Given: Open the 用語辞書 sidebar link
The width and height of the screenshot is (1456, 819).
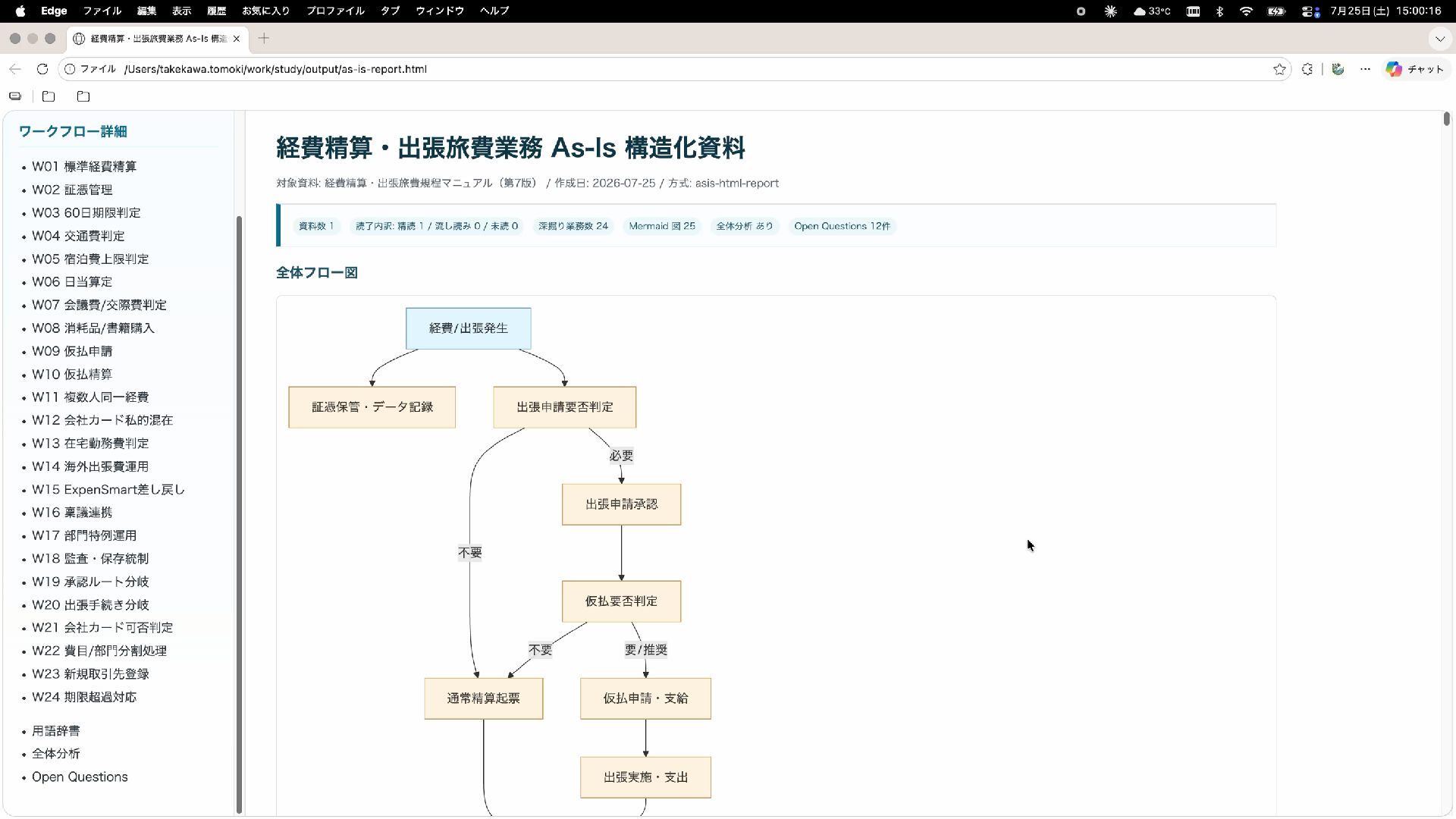Looking at the screenshot, I should point(56,731).
